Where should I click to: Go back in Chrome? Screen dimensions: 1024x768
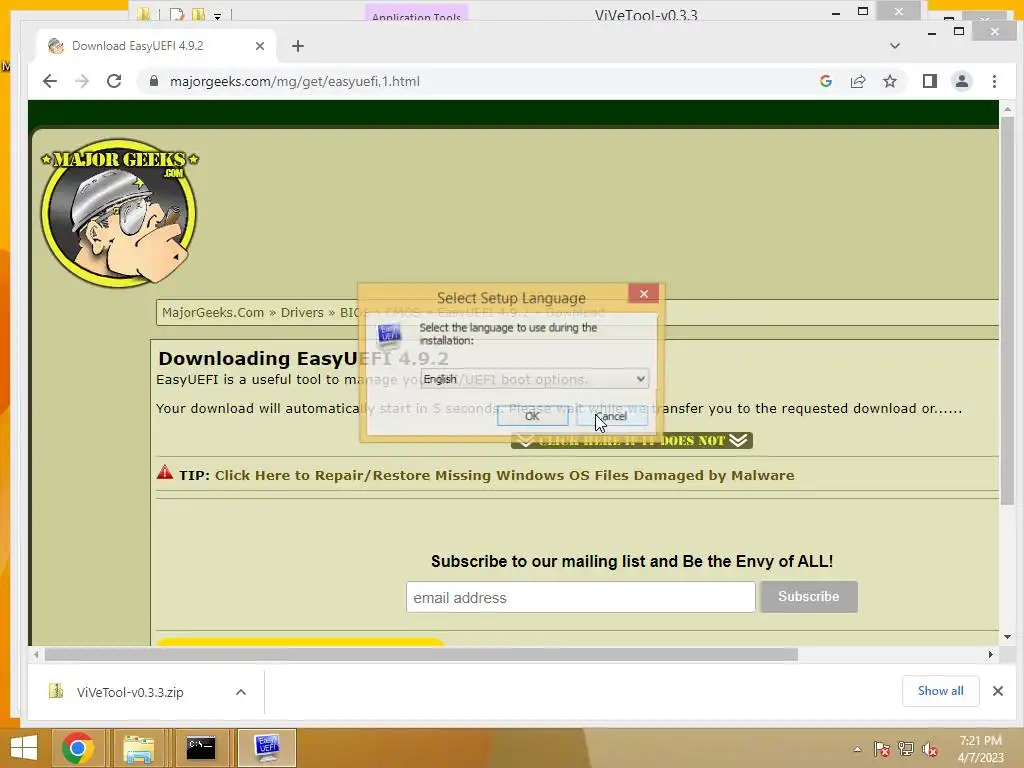point(50,81)
